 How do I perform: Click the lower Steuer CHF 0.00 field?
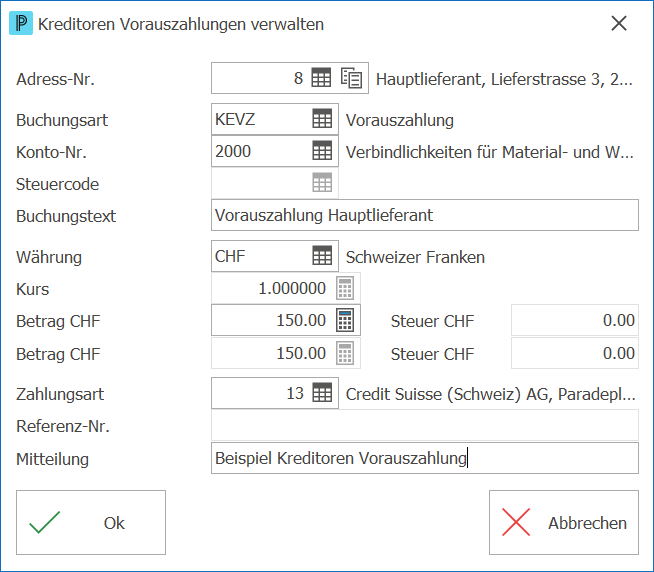tap(575, 353)
